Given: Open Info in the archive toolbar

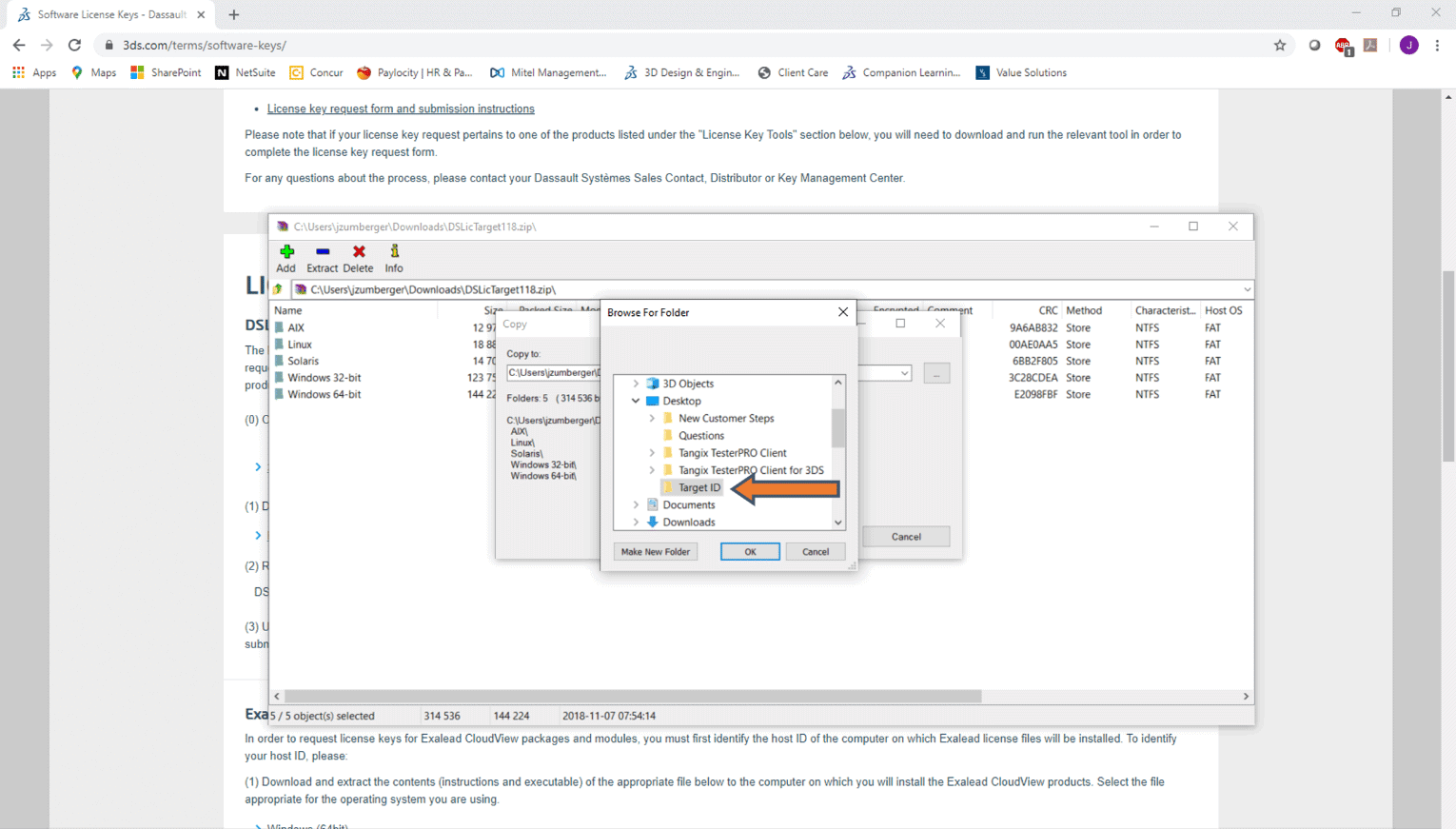Looking at the screenshot, I should click(x=394, y=258).
